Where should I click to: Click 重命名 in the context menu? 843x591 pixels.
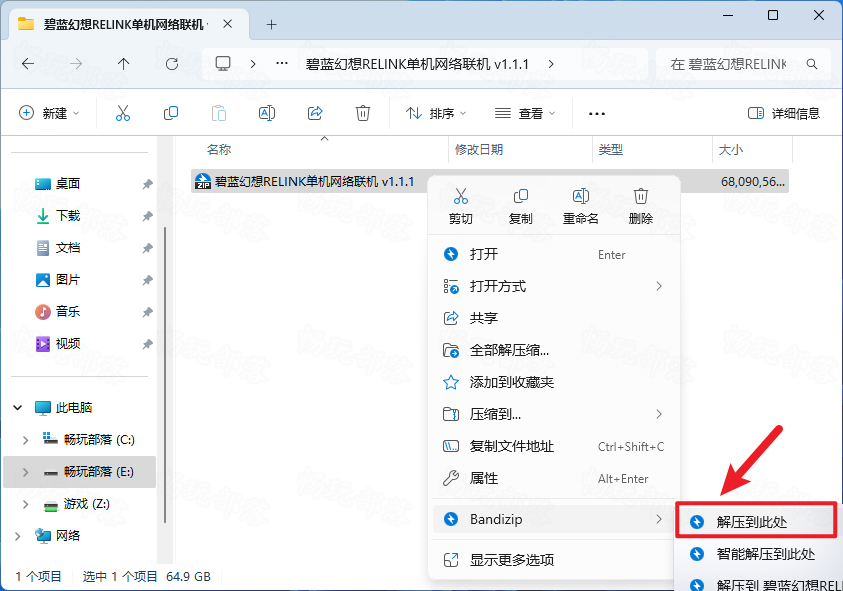coord(581,206)
